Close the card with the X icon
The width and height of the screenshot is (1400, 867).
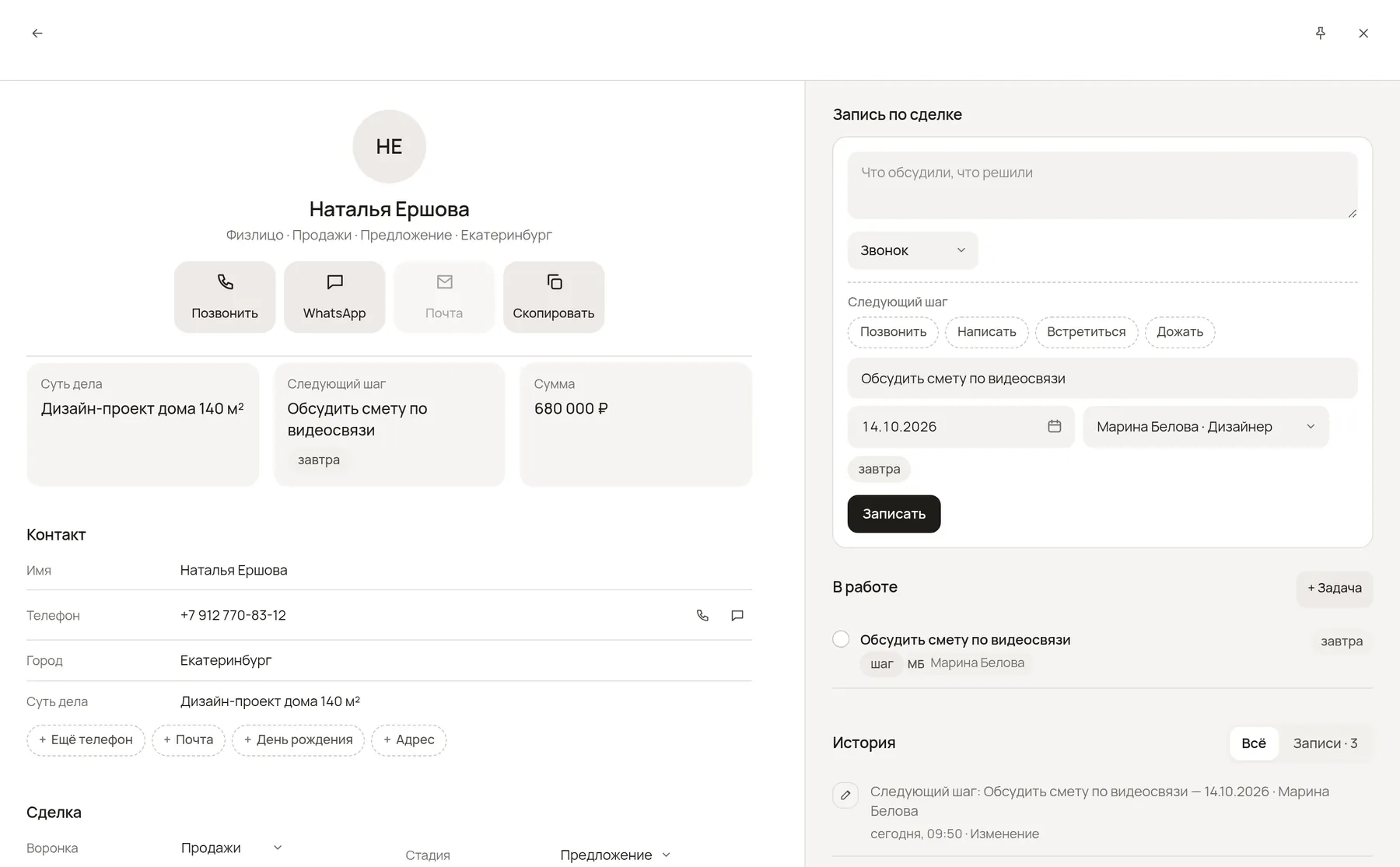coord(1363,33)
